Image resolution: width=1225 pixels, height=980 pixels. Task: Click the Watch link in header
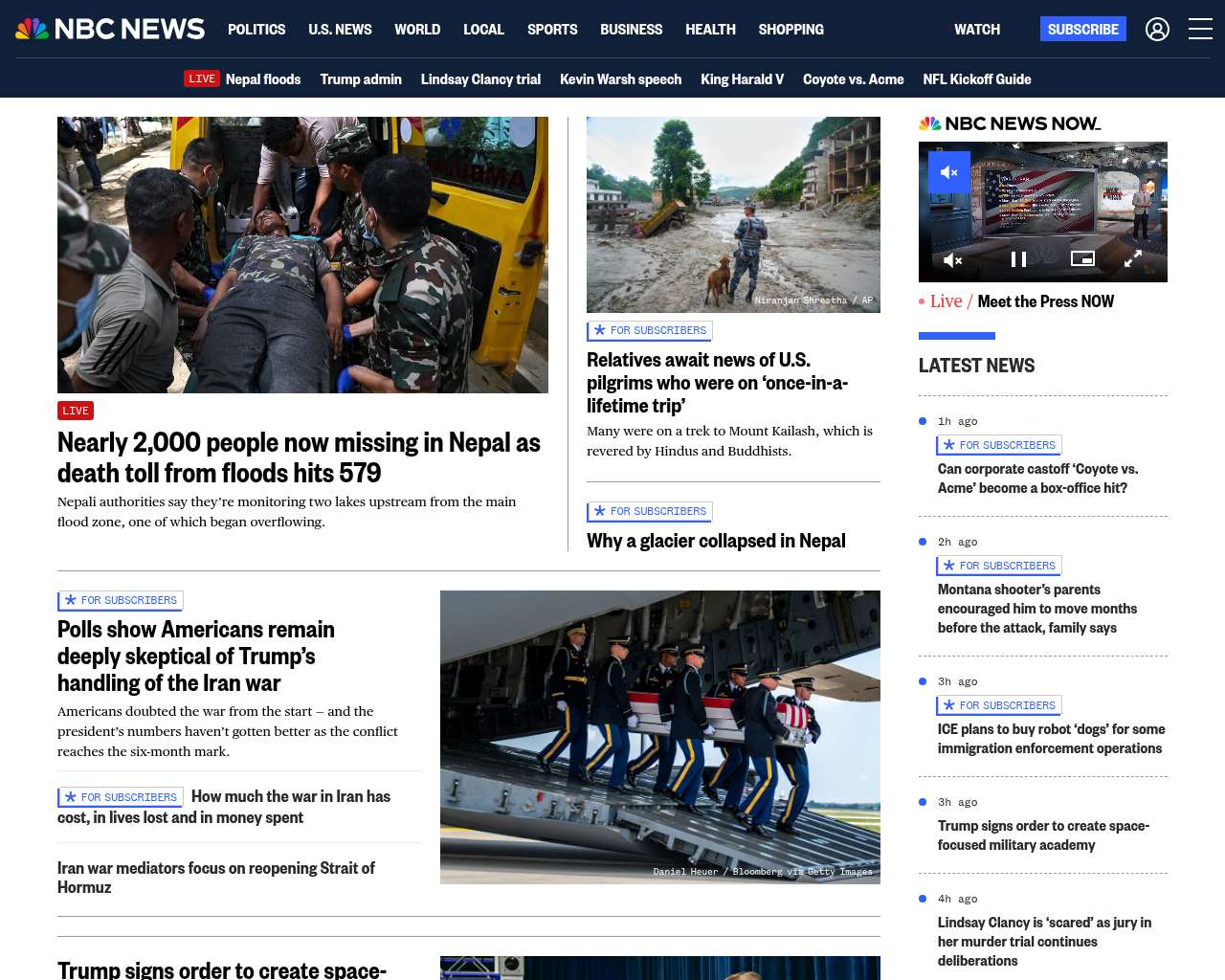coord(977,30)
